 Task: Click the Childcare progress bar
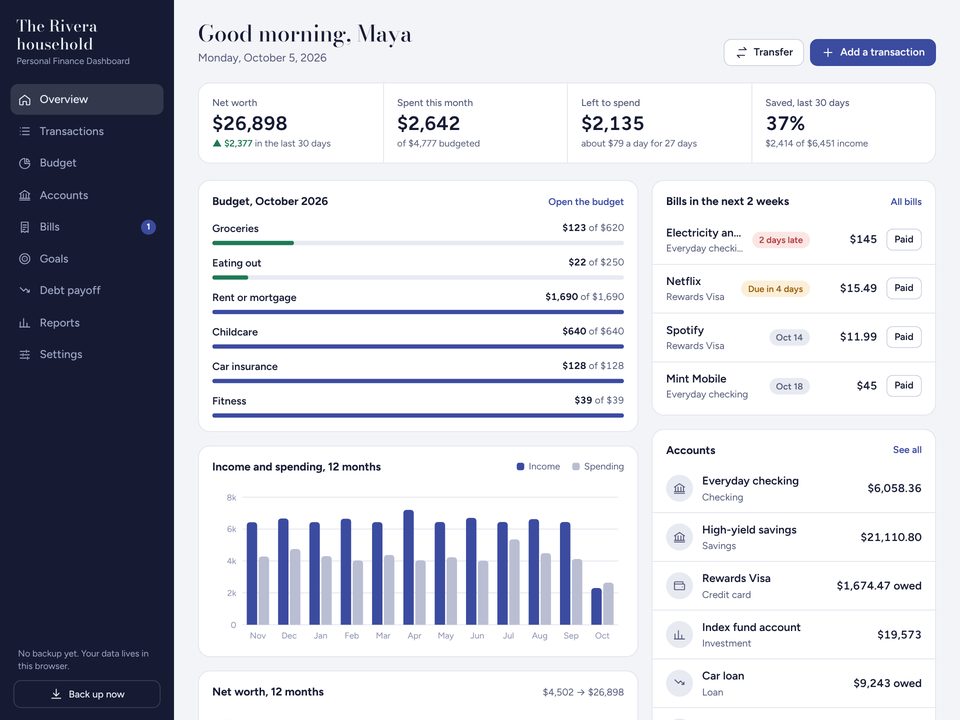click(418, 347)
